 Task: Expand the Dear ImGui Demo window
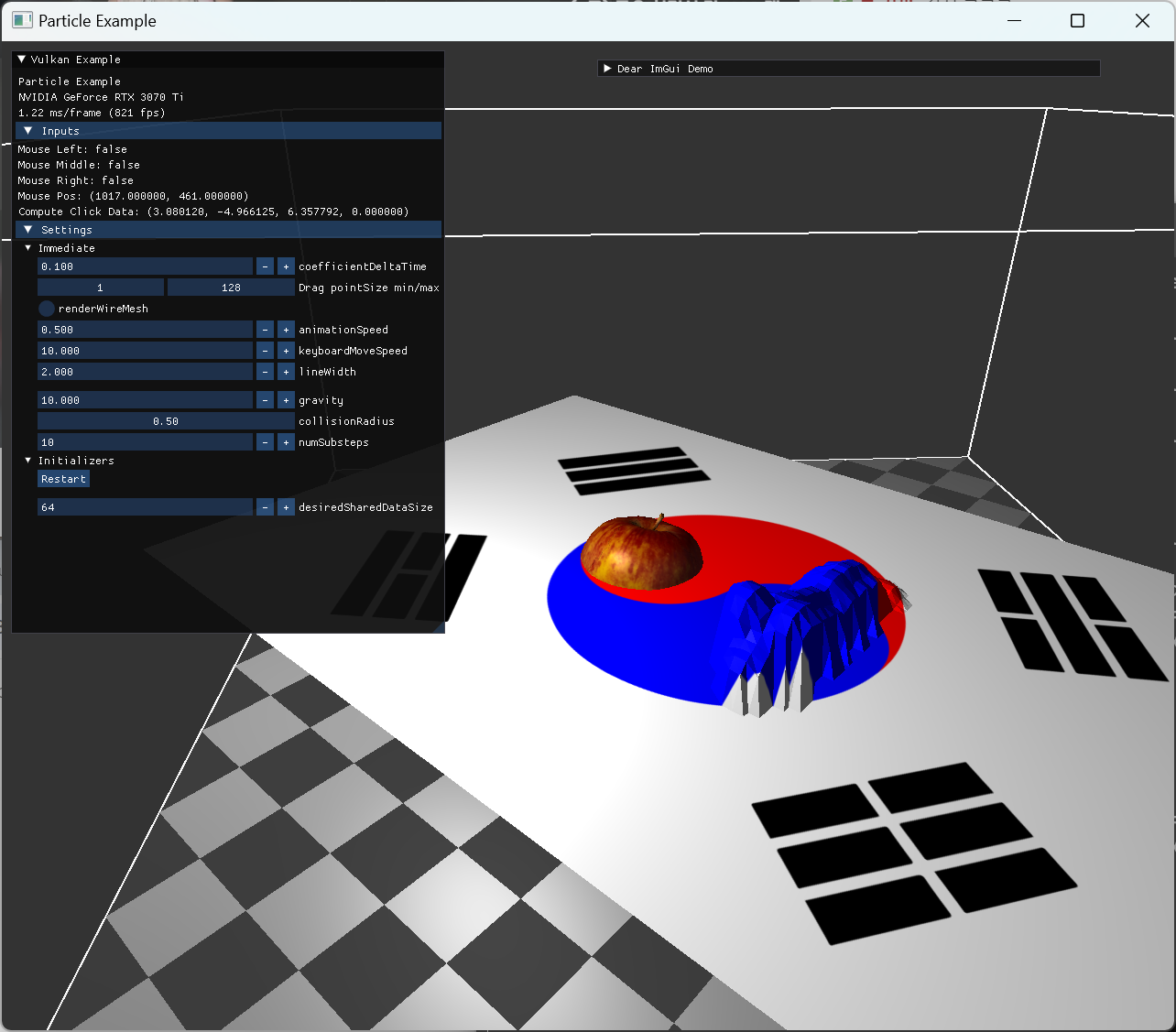[607, 69]
